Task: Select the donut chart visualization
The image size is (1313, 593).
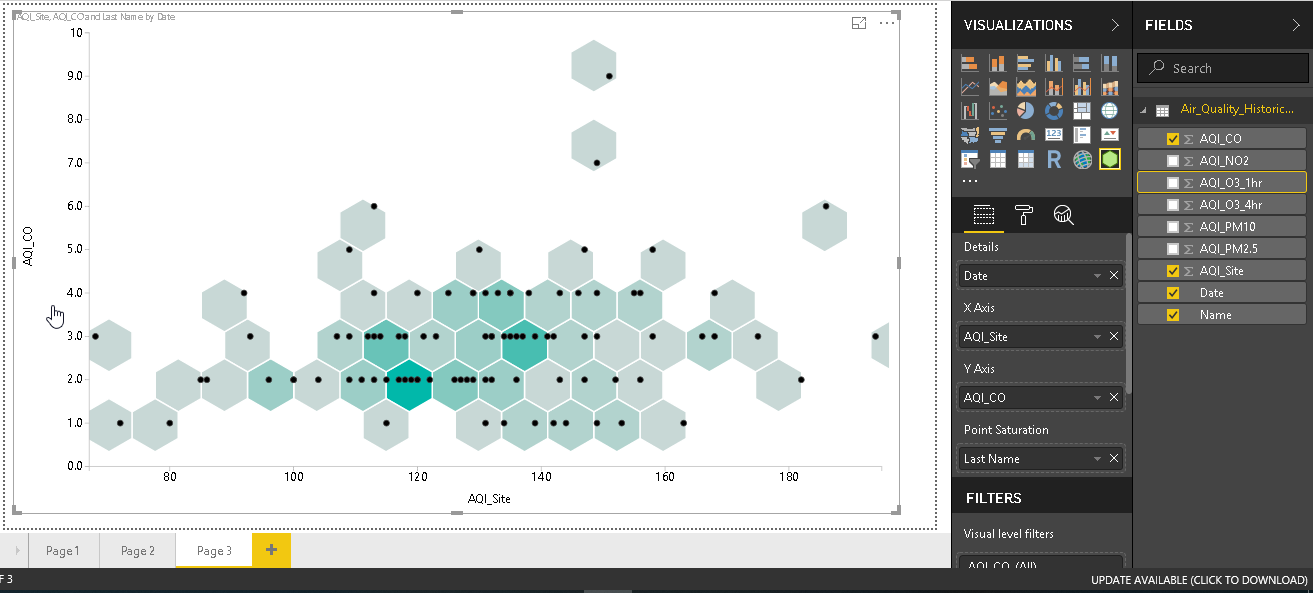Action: [x=1054, y=111]
